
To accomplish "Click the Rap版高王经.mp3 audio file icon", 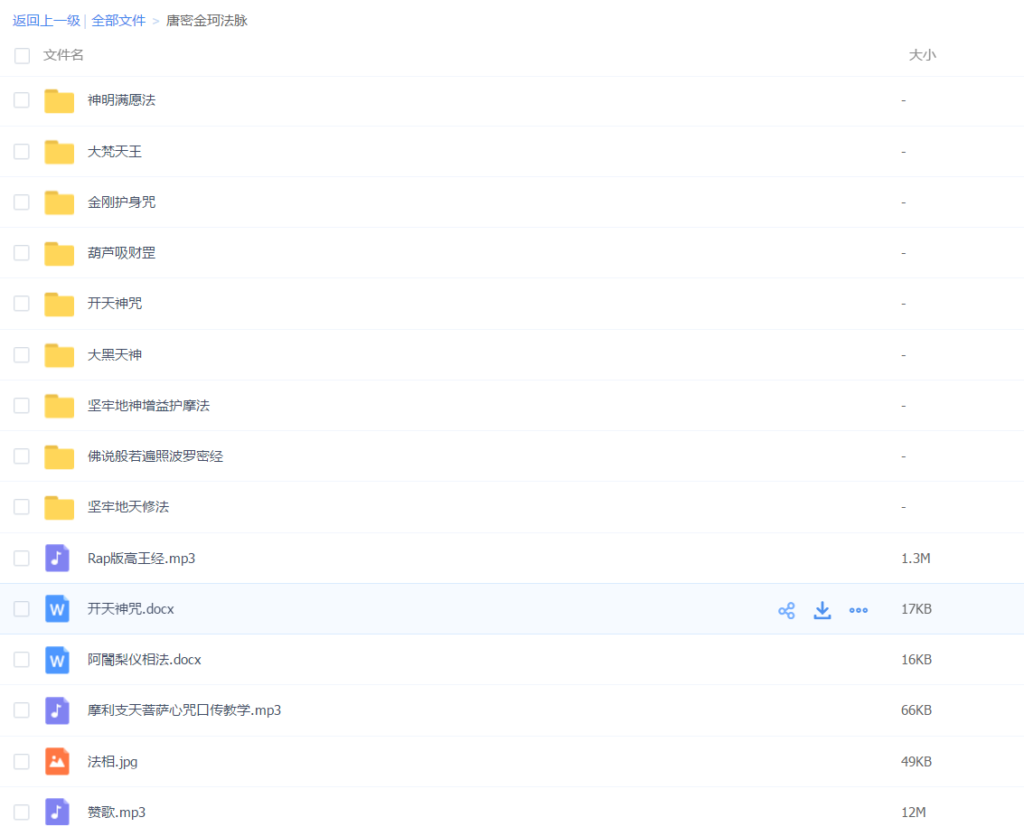I will [x=58, y=558].
